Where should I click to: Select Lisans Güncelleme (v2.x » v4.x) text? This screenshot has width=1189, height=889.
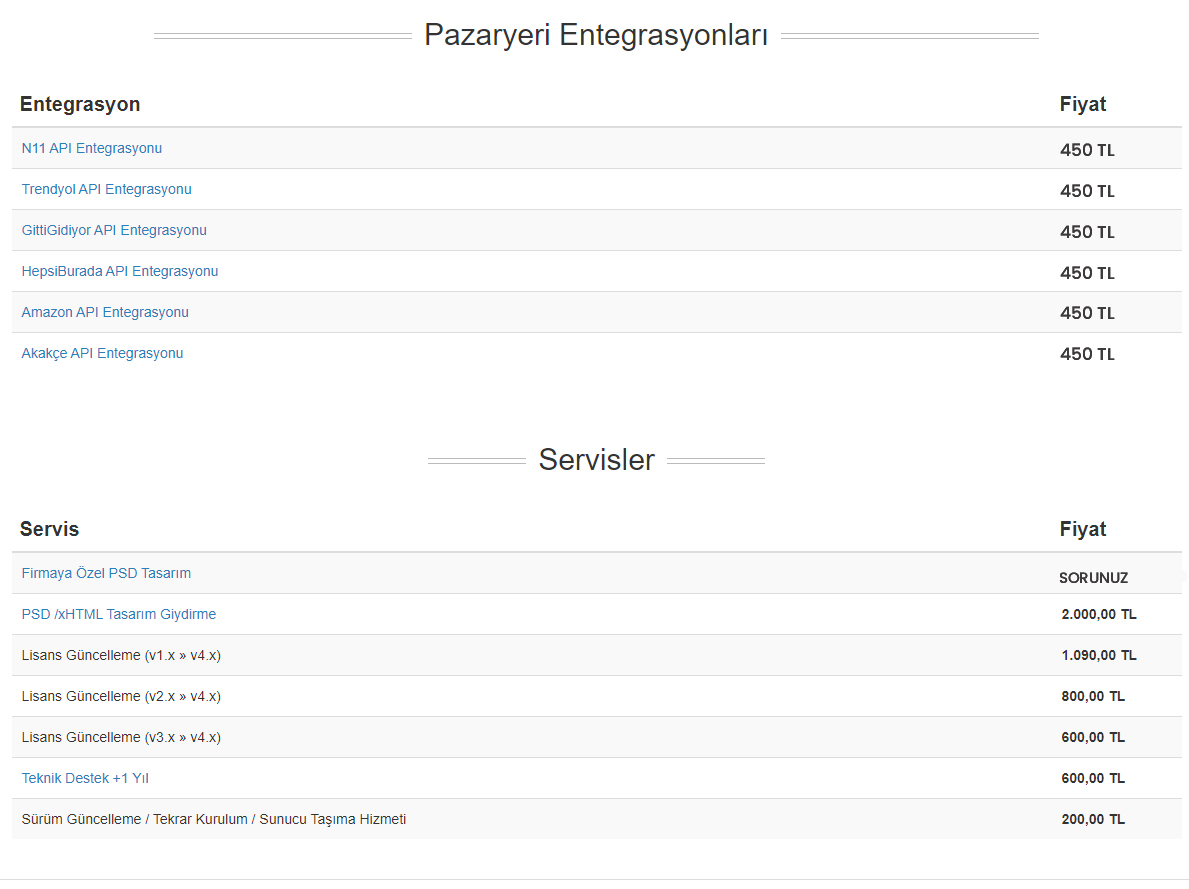pos(121,696)
